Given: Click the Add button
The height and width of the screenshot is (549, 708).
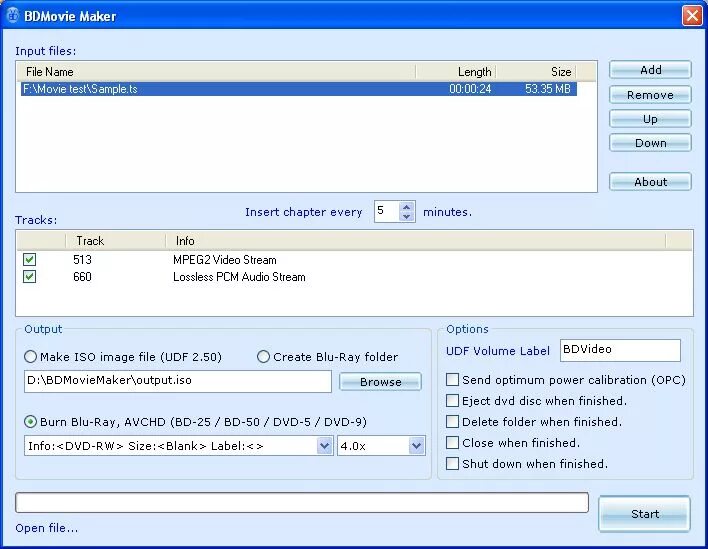Looking at the screenshot, I should point(650,70).
